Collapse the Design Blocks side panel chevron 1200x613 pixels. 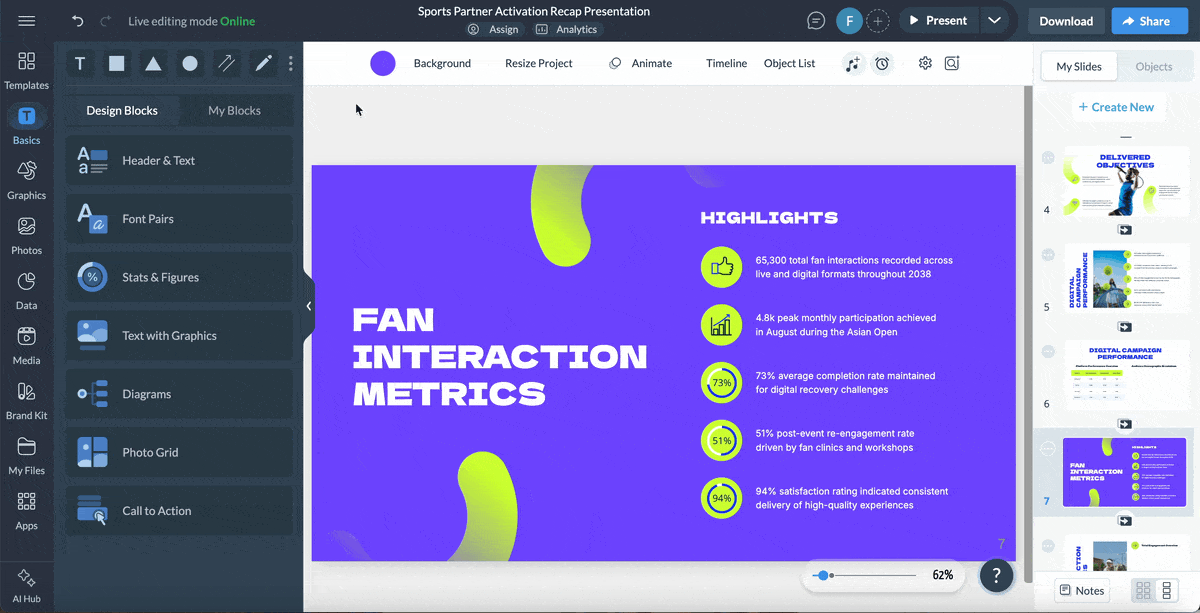308,306
